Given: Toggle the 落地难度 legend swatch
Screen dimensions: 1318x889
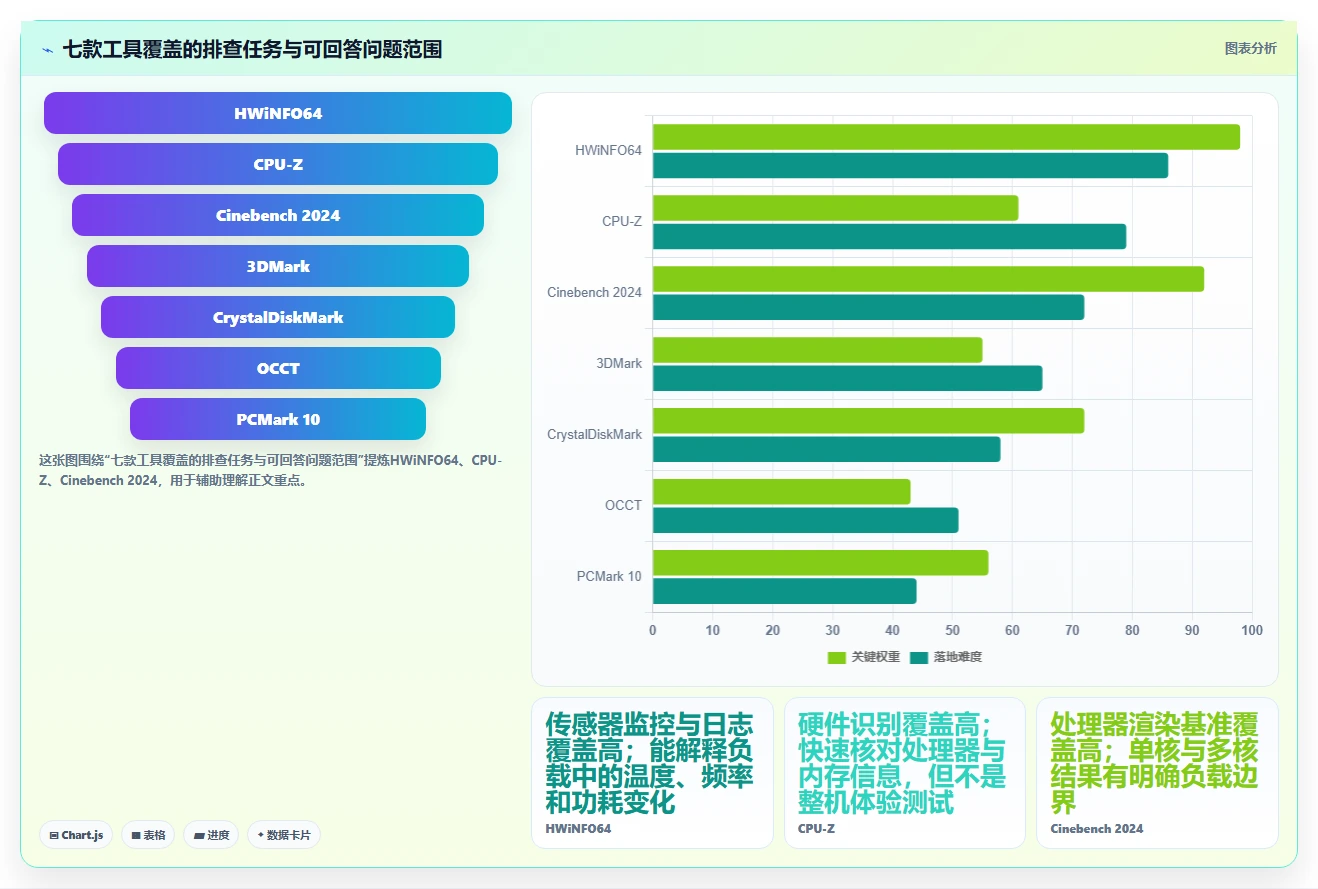Looking at the screenshot, I should tap(920, 657).
